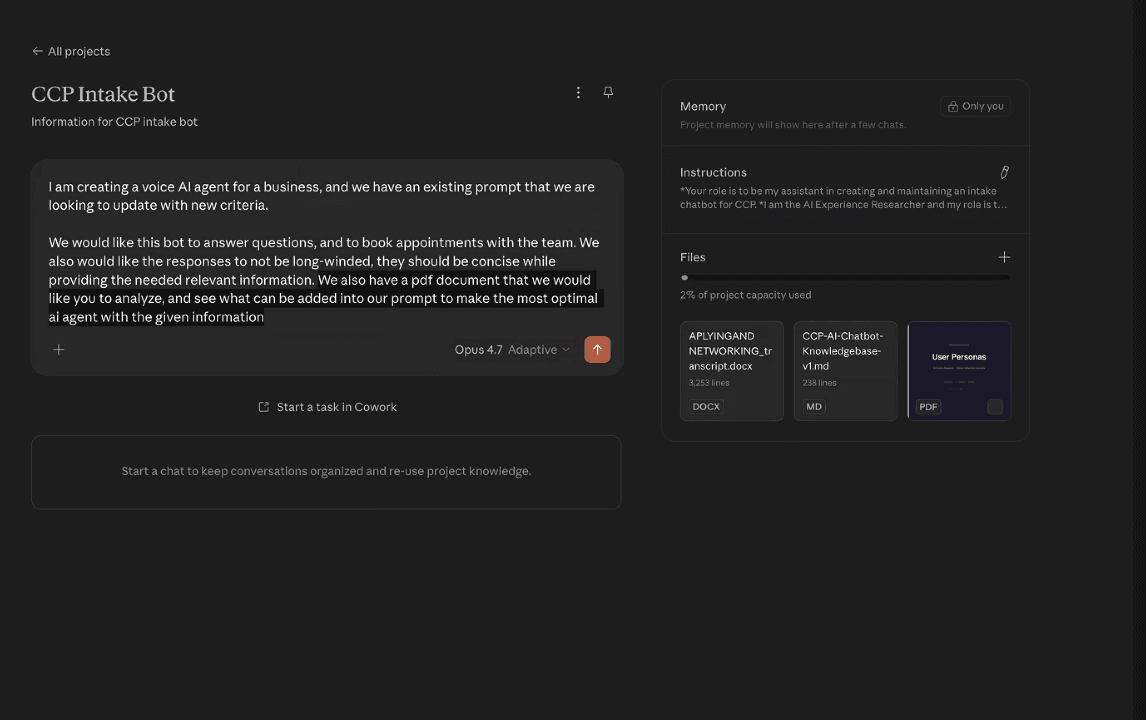Select the checkbox on the PDF file card
The width and height of the screenshot is (1146, 720).
[x=995, y=407]
